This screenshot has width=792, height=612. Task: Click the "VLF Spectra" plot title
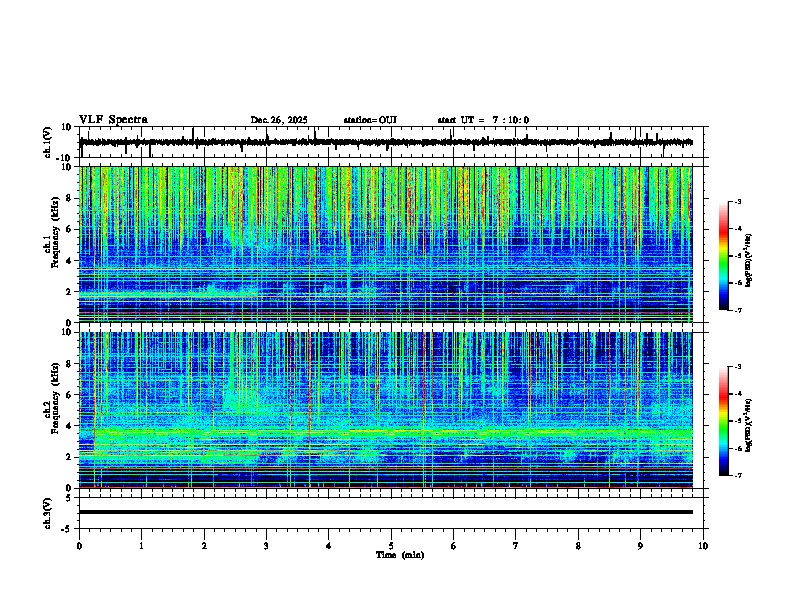pyautogui.click(x=113, y=120)
